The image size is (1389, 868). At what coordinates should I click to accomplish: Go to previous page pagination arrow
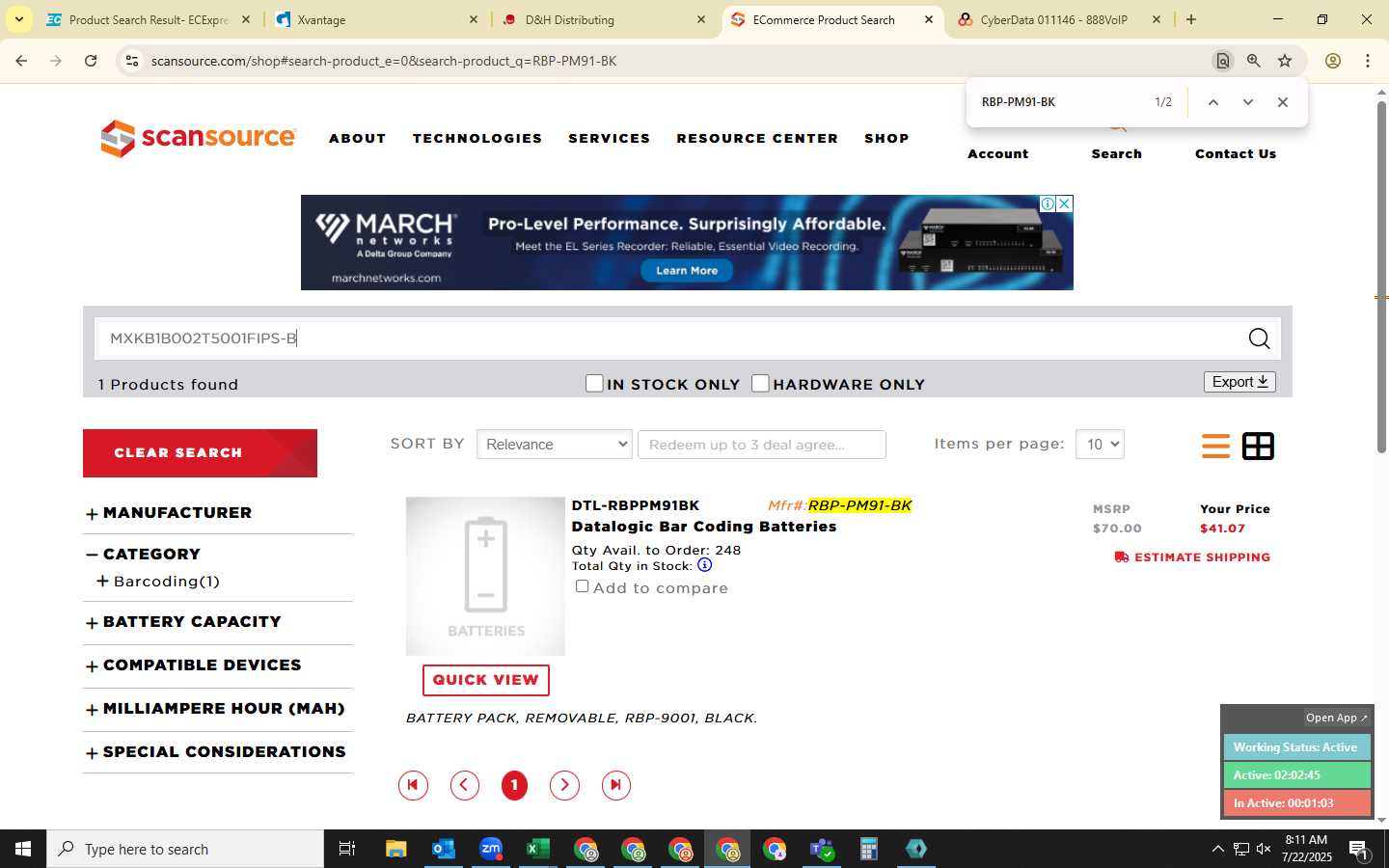(x=465, y=785)
